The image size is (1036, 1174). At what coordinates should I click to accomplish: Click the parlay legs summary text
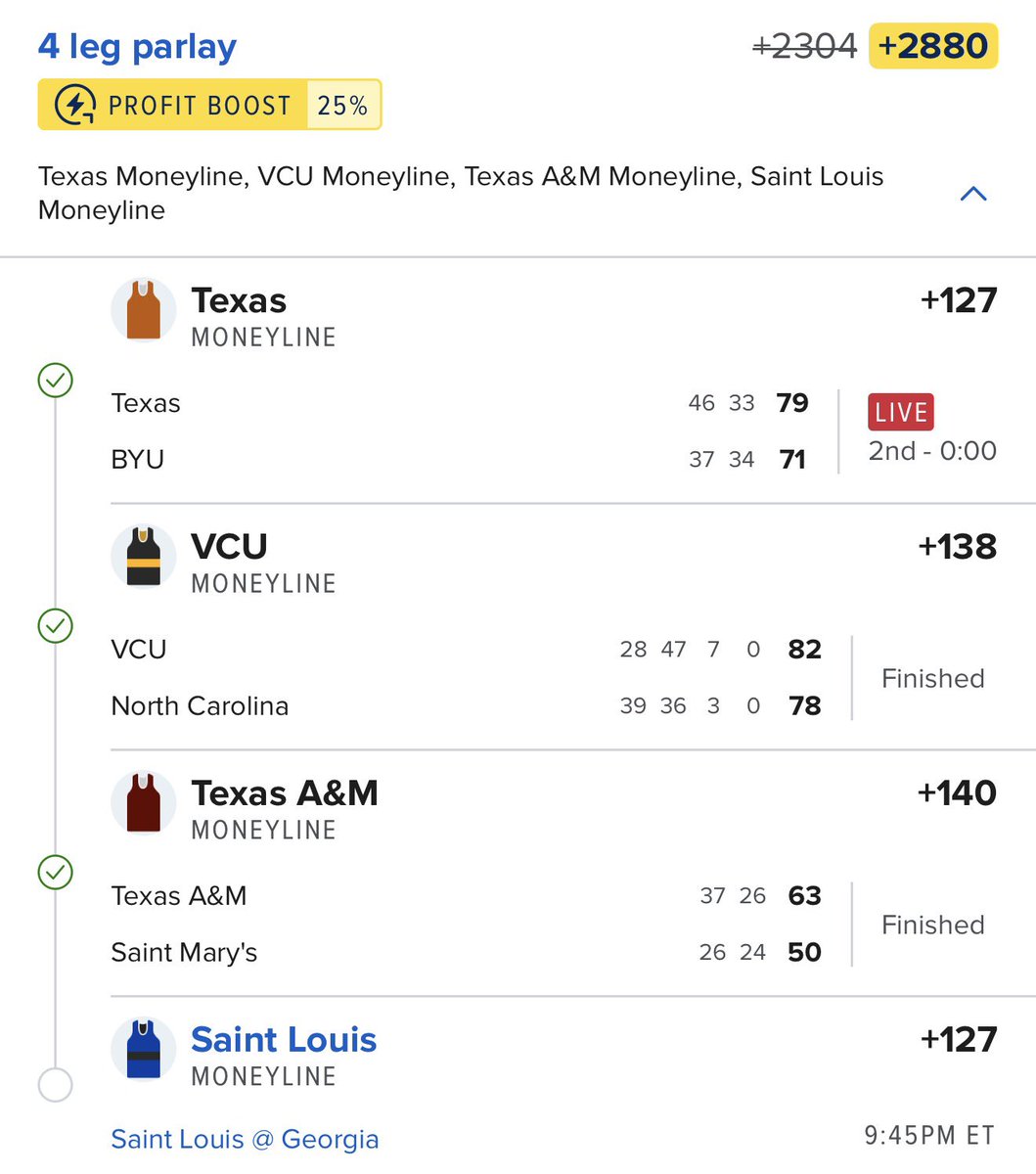pyautogui.click(x=461, y=193)
